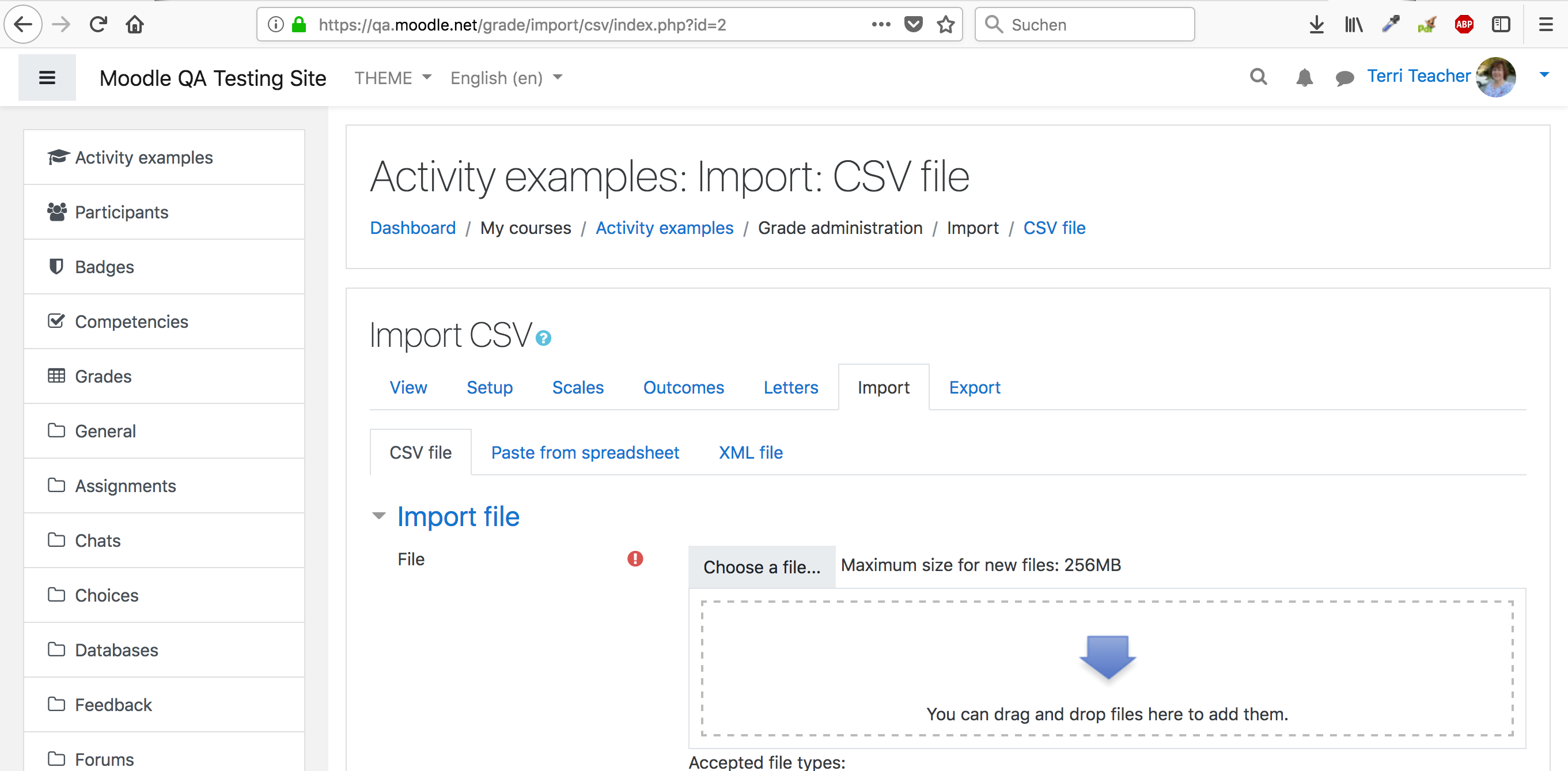Viewport: 1568px width, 771px height.
Task: Switch to the Export tab
Action: (974, 387)
